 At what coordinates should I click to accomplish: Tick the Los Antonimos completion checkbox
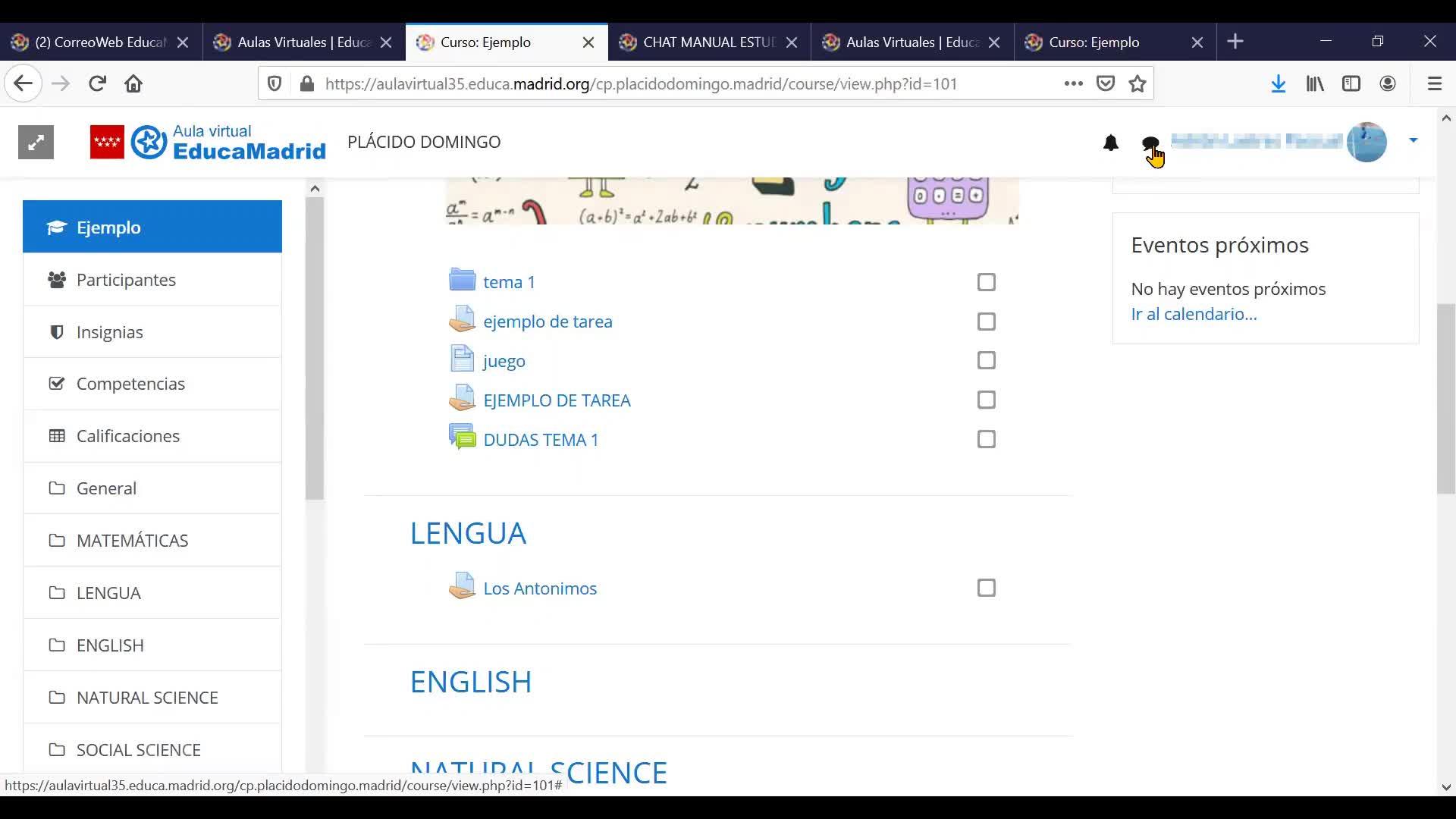986,588
